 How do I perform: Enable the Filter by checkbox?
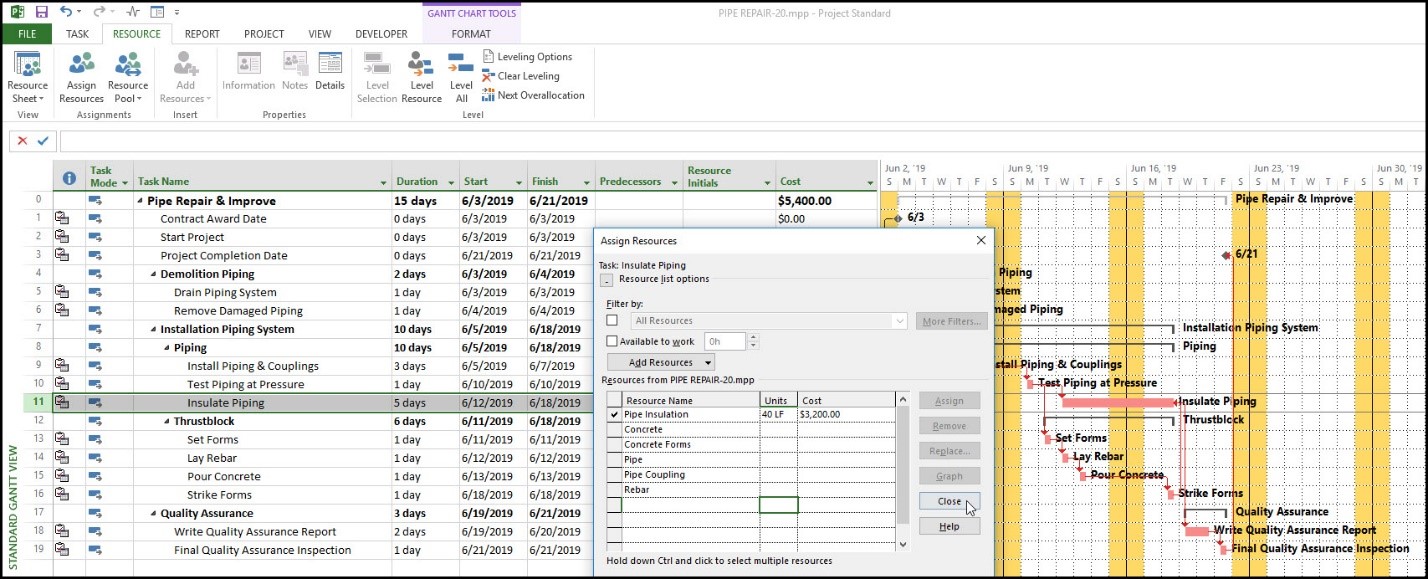pyautogui.click(x=612, y=321)
